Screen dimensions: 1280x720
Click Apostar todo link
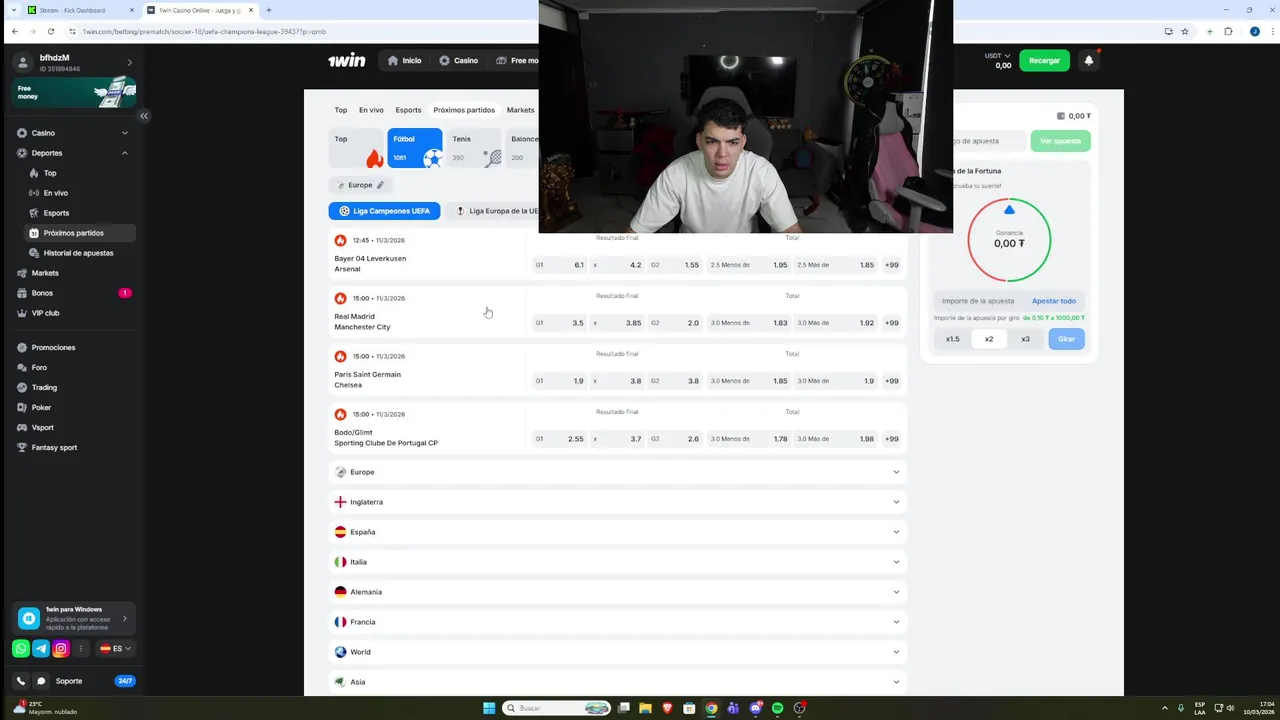click(1054, 301)
